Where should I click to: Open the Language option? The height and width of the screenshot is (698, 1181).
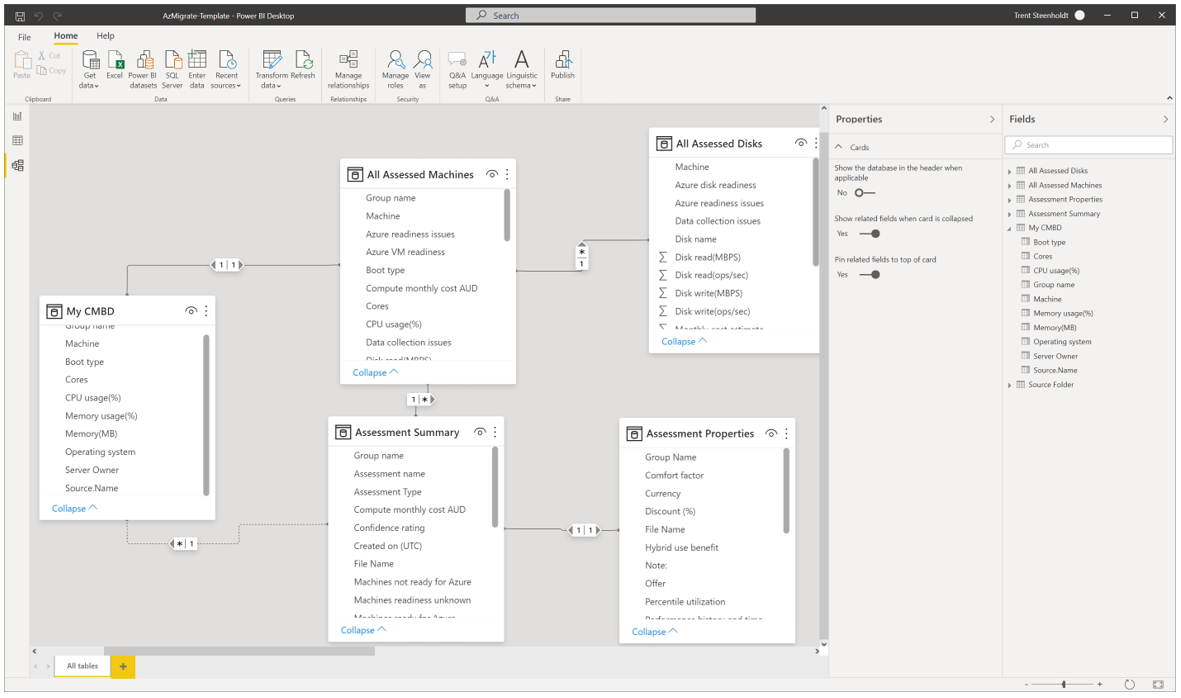click(x=487, y=69)
